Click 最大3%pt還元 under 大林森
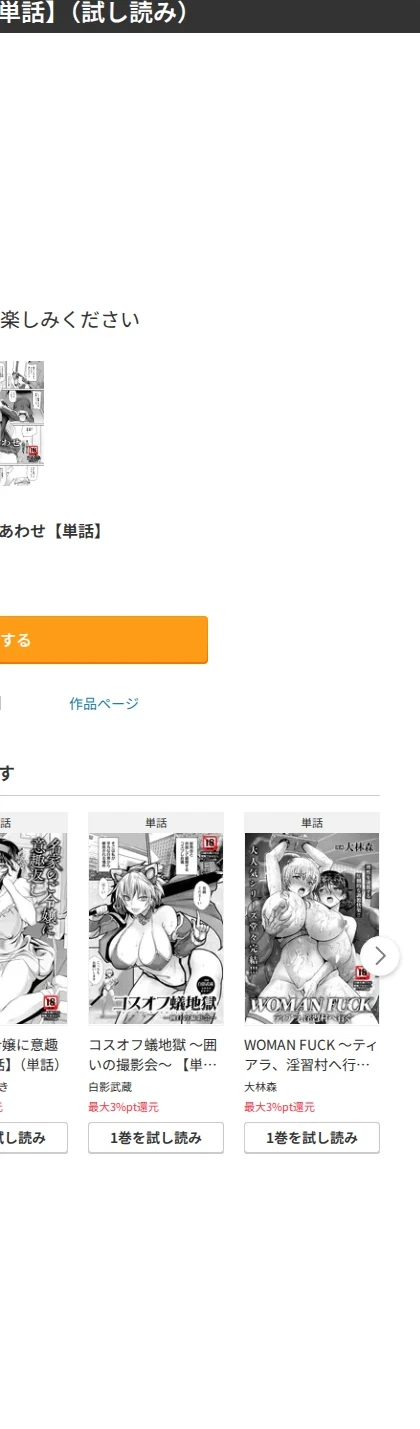Viewport: 420px width, 1429px height. 279,1107
